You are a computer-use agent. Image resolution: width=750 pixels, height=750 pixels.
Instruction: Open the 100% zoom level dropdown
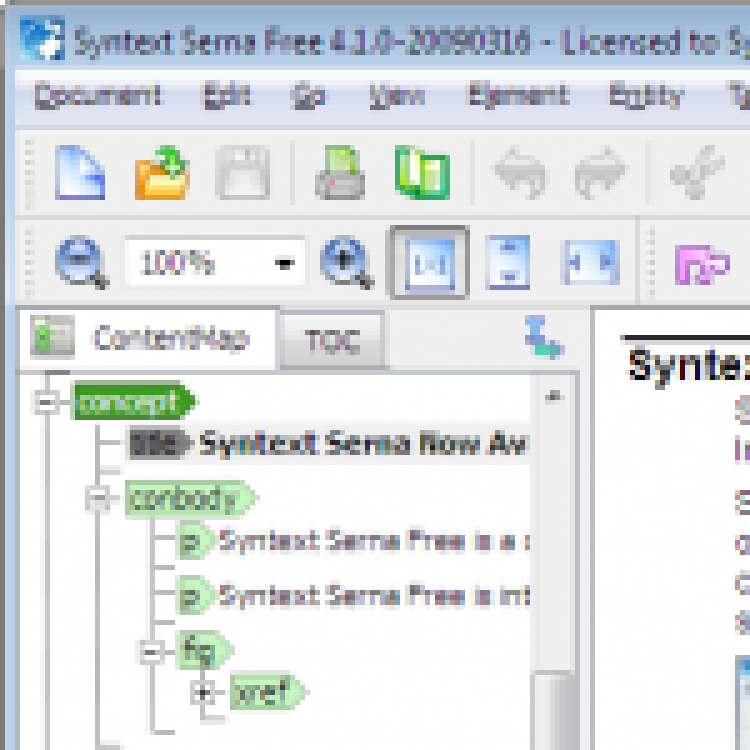(285, 263)
